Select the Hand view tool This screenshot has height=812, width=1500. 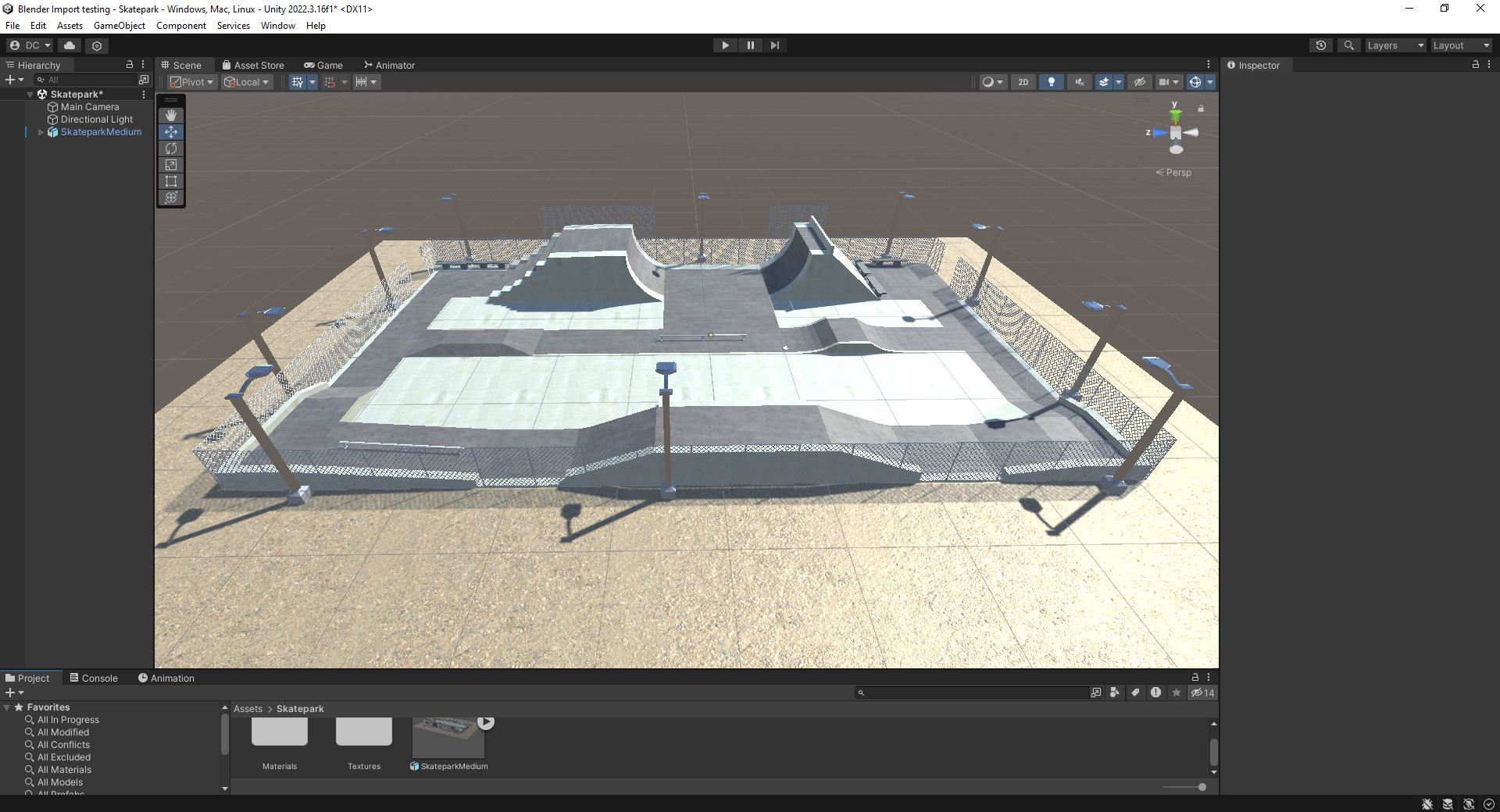(171, 116)
